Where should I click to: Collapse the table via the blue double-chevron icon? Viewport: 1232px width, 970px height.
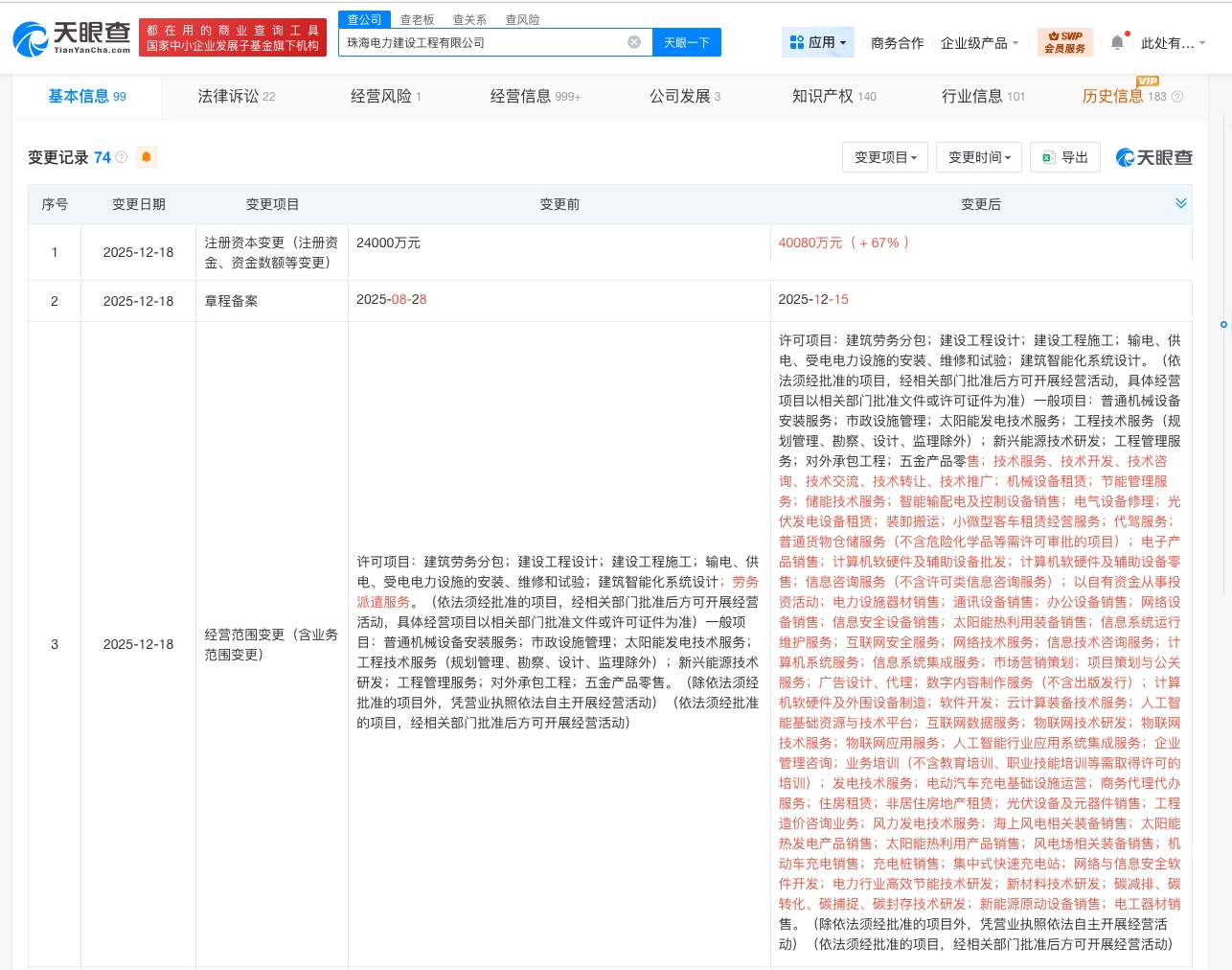click(1180, 203)
